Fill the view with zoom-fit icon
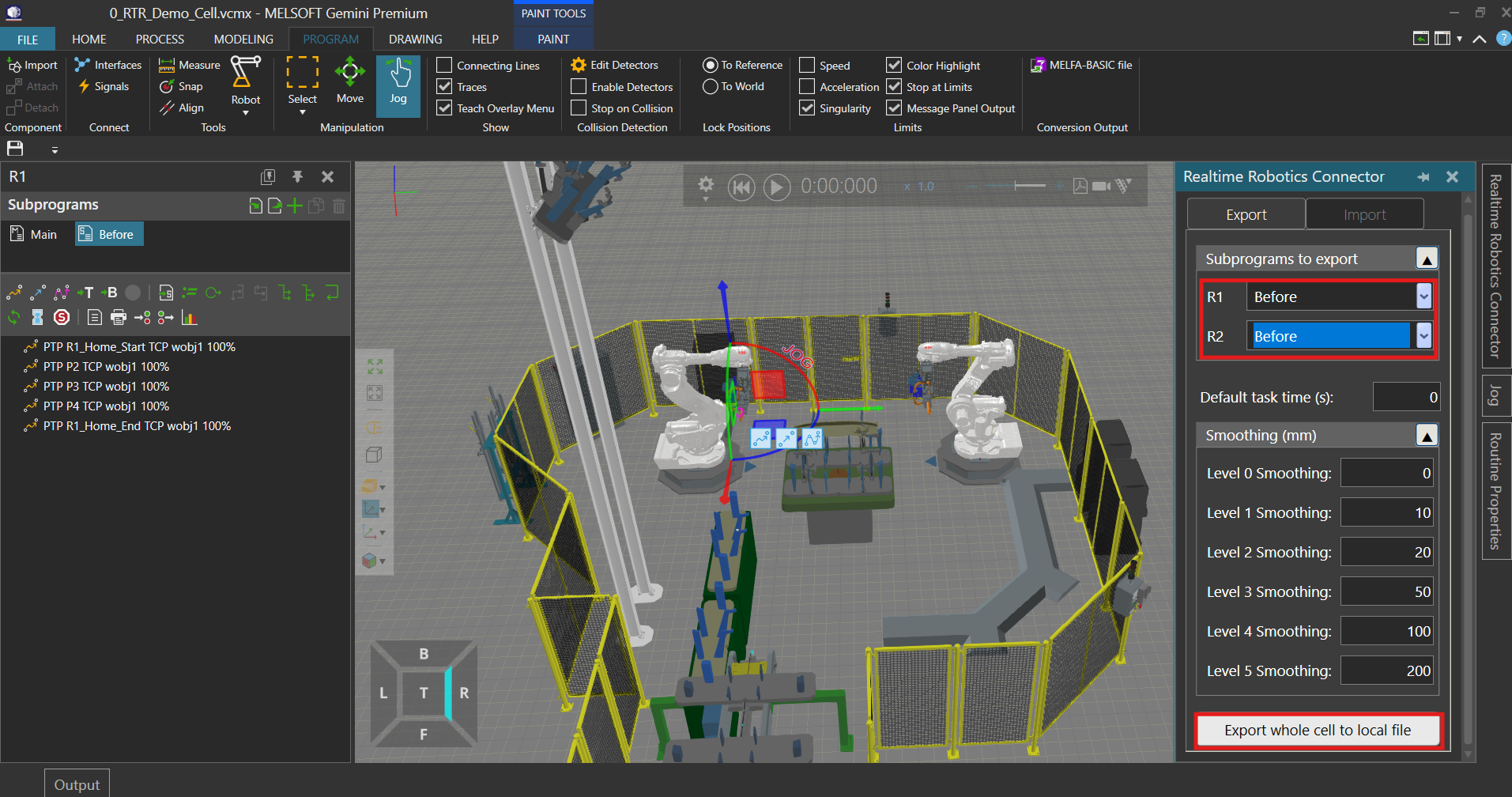Viewport: 1512px width, 797px height. pyautogui.click(x=375, y=366)
